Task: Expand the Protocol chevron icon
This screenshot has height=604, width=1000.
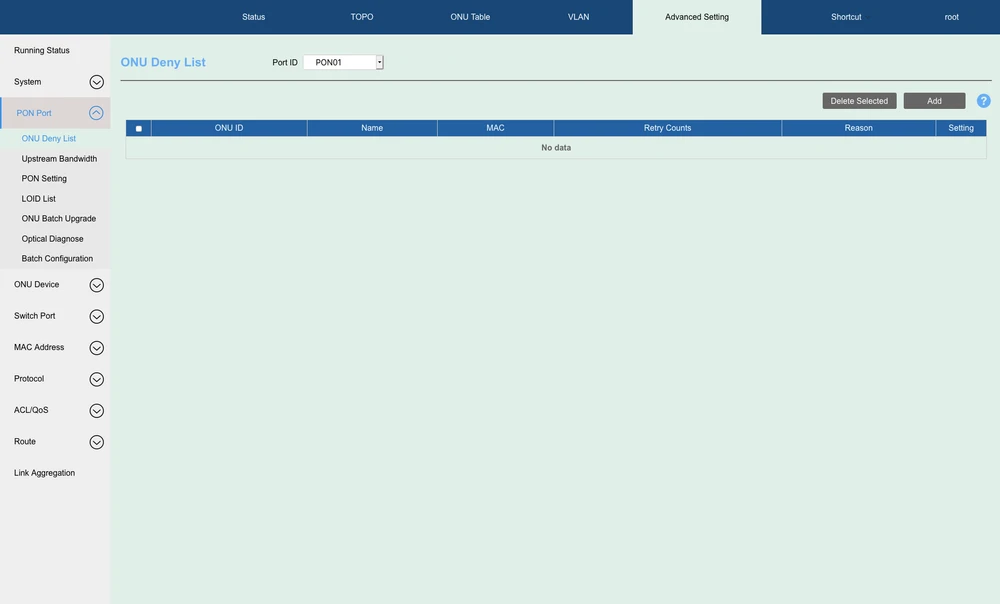Action: (97, 379)
